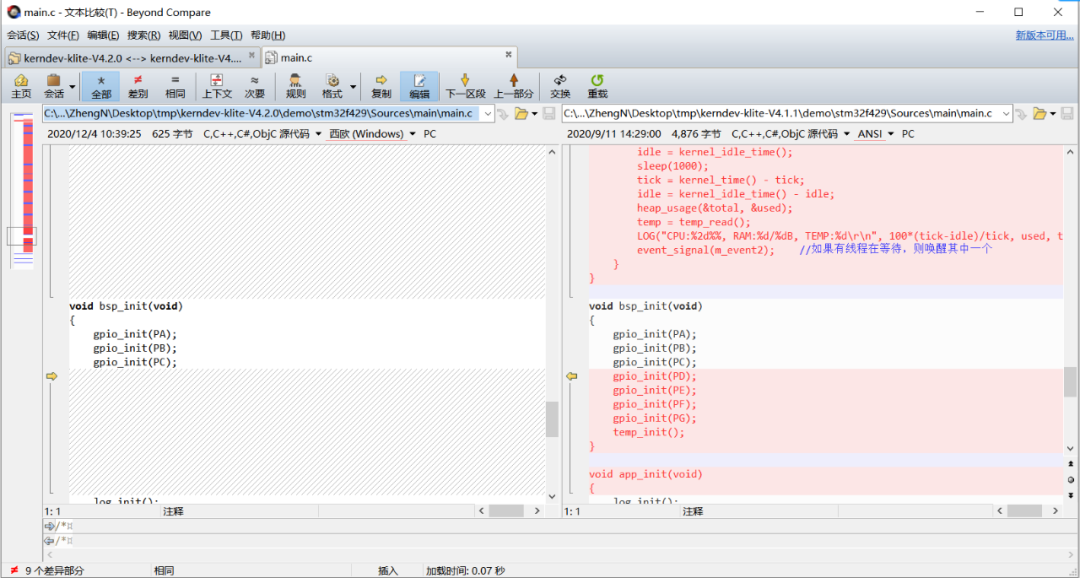
Task: Click the Swap (交换) sides icon
Action: [x=560, y=86]
